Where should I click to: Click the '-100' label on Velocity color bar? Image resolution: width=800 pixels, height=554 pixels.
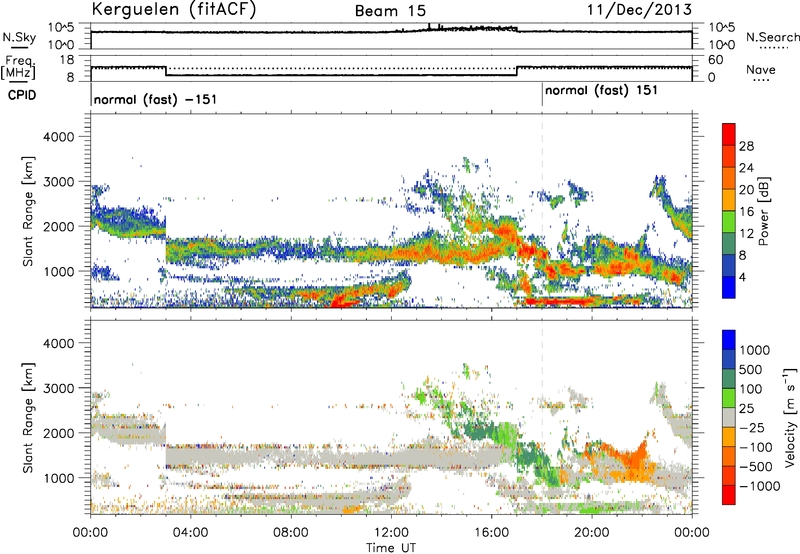[756, 447]
